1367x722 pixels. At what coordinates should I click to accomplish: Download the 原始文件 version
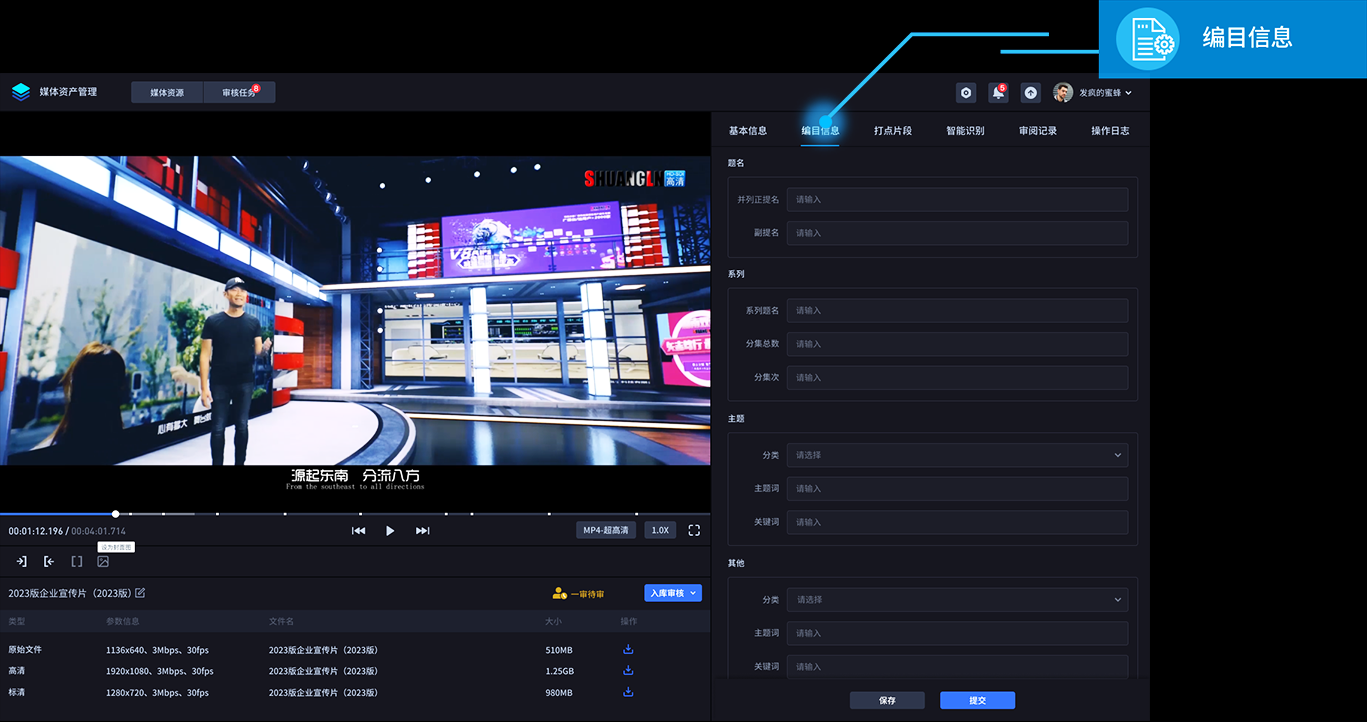click(628, 649)
